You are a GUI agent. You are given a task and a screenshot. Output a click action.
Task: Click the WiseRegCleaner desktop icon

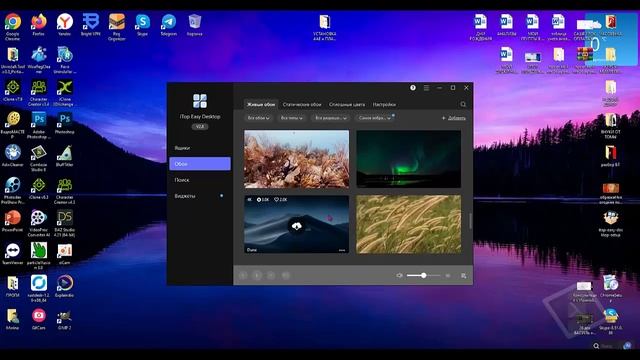point(39,60)
